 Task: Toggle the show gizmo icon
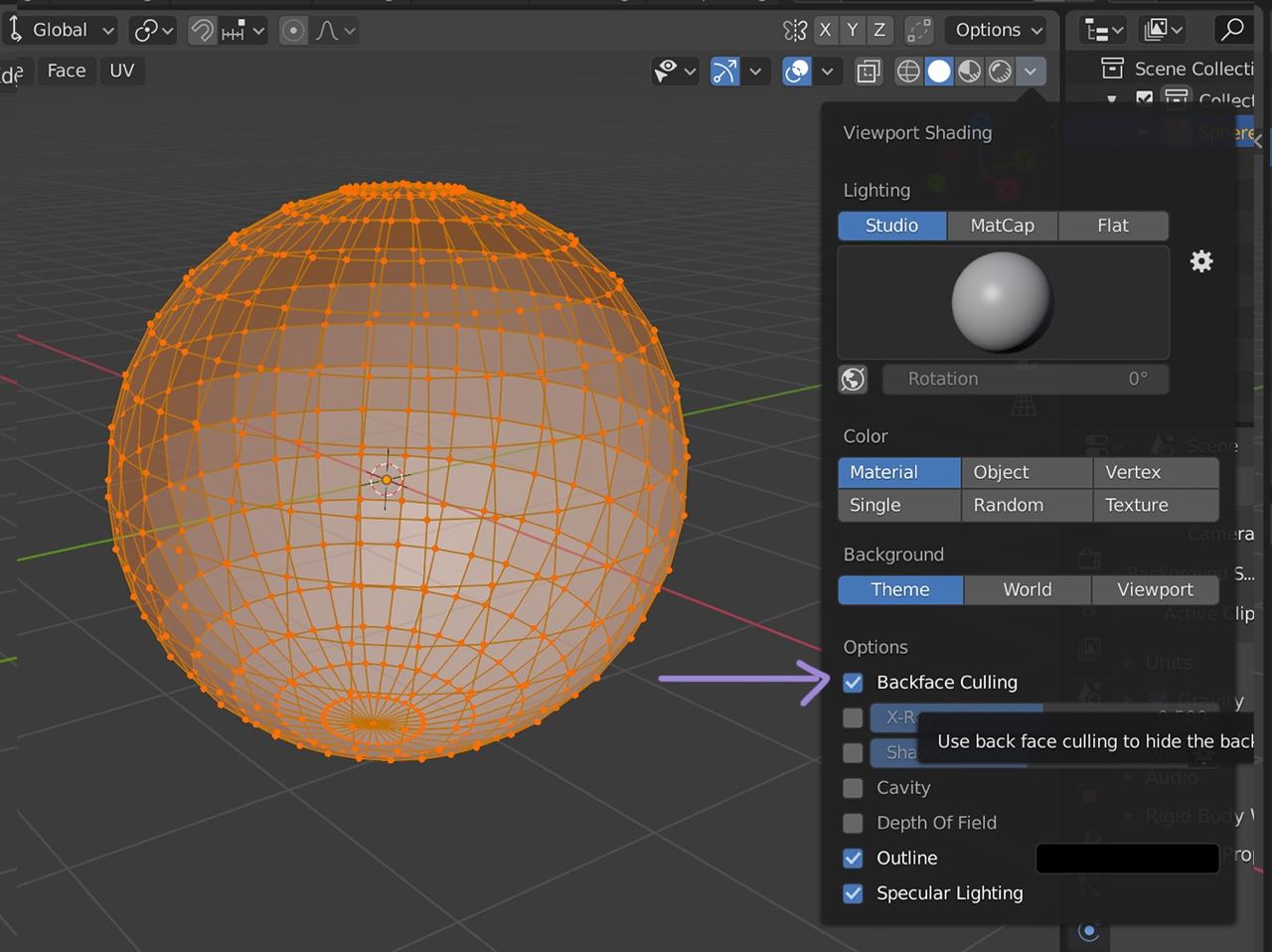click(x=724, y=72)
